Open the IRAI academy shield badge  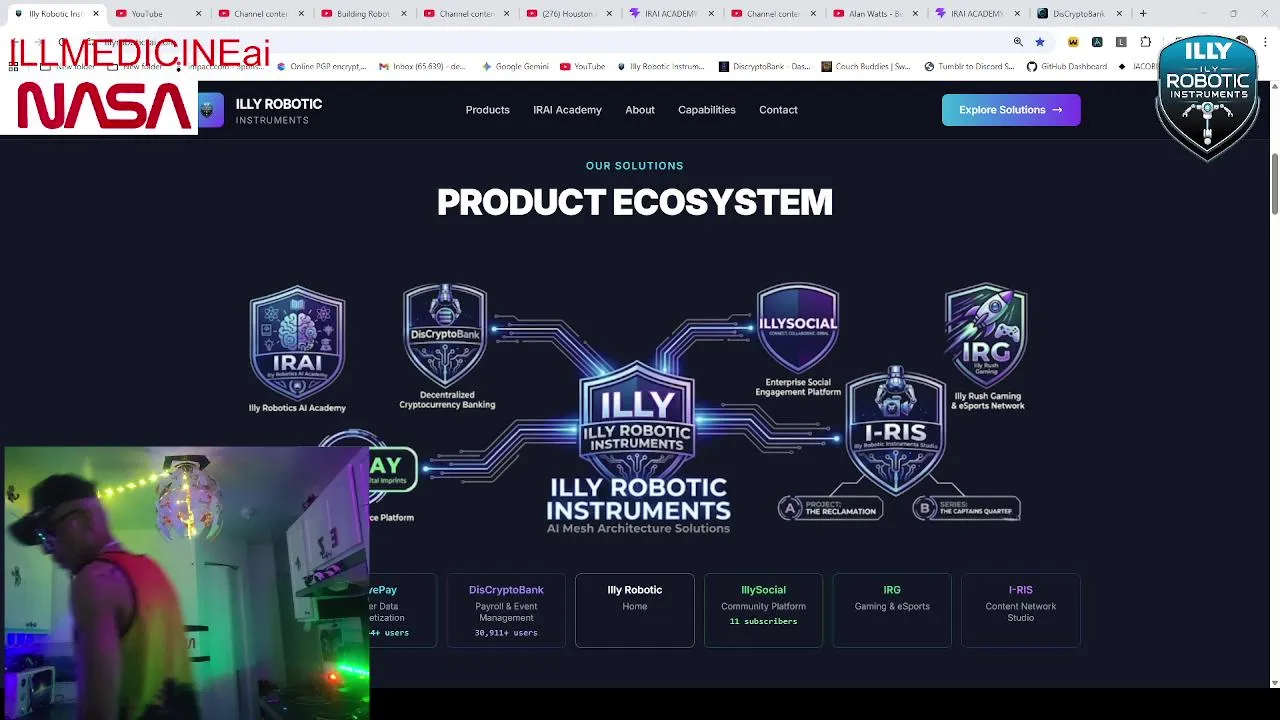tap(297, 343)
